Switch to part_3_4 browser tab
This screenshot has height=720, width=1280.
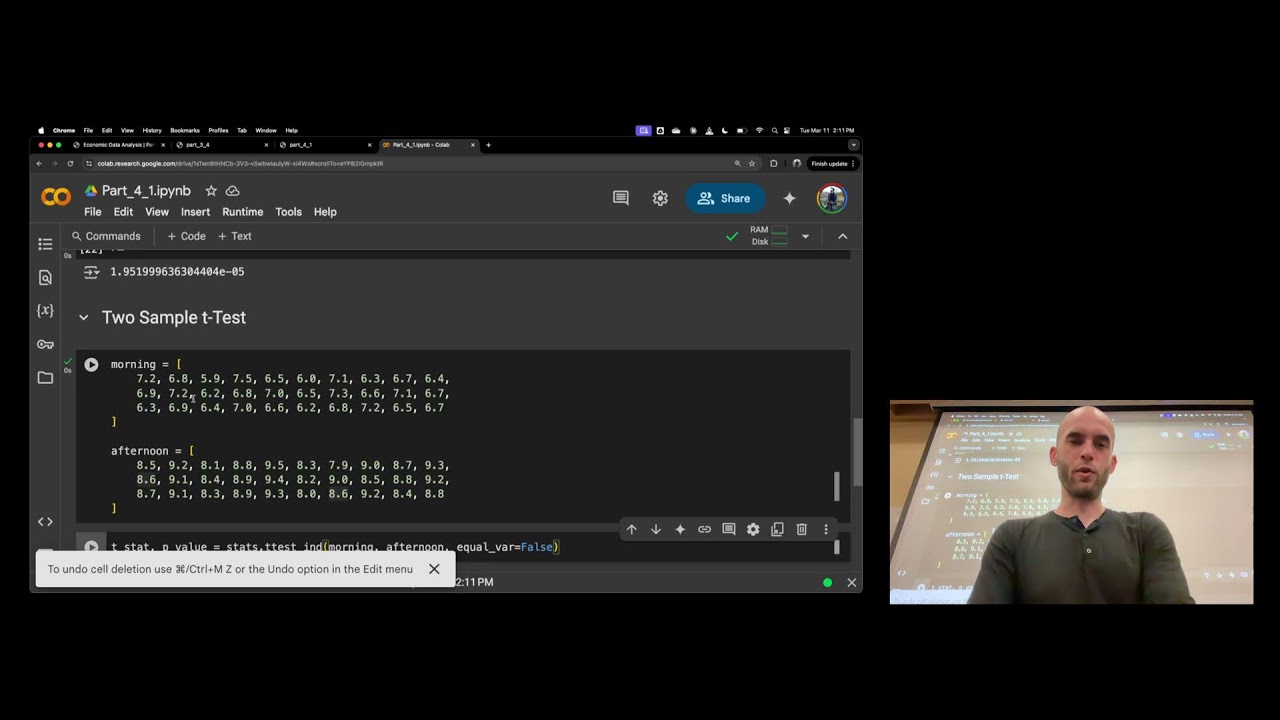click(x=222, y=145)
